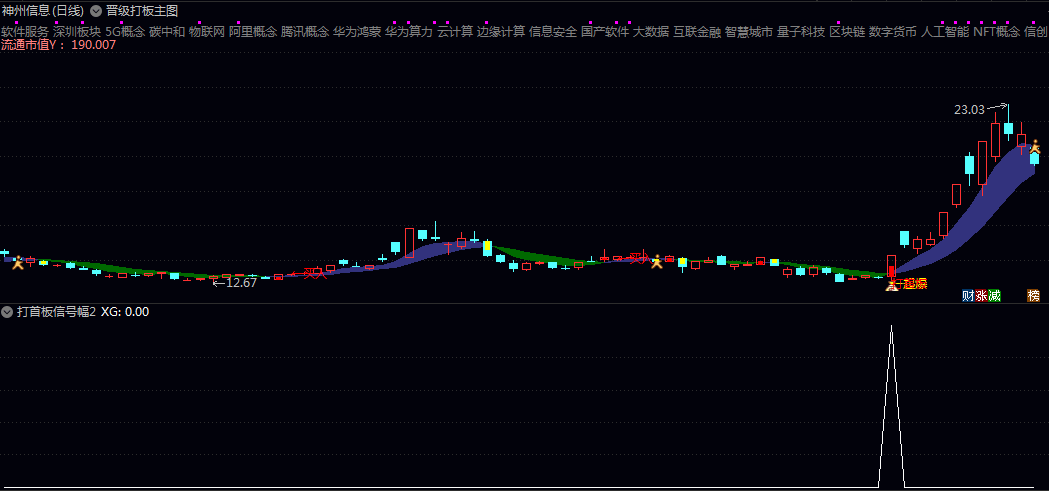This screenshot has width=1049, height=491.
Task: Open the 量子科技 concept tag
Action: [x=801, y=31]
